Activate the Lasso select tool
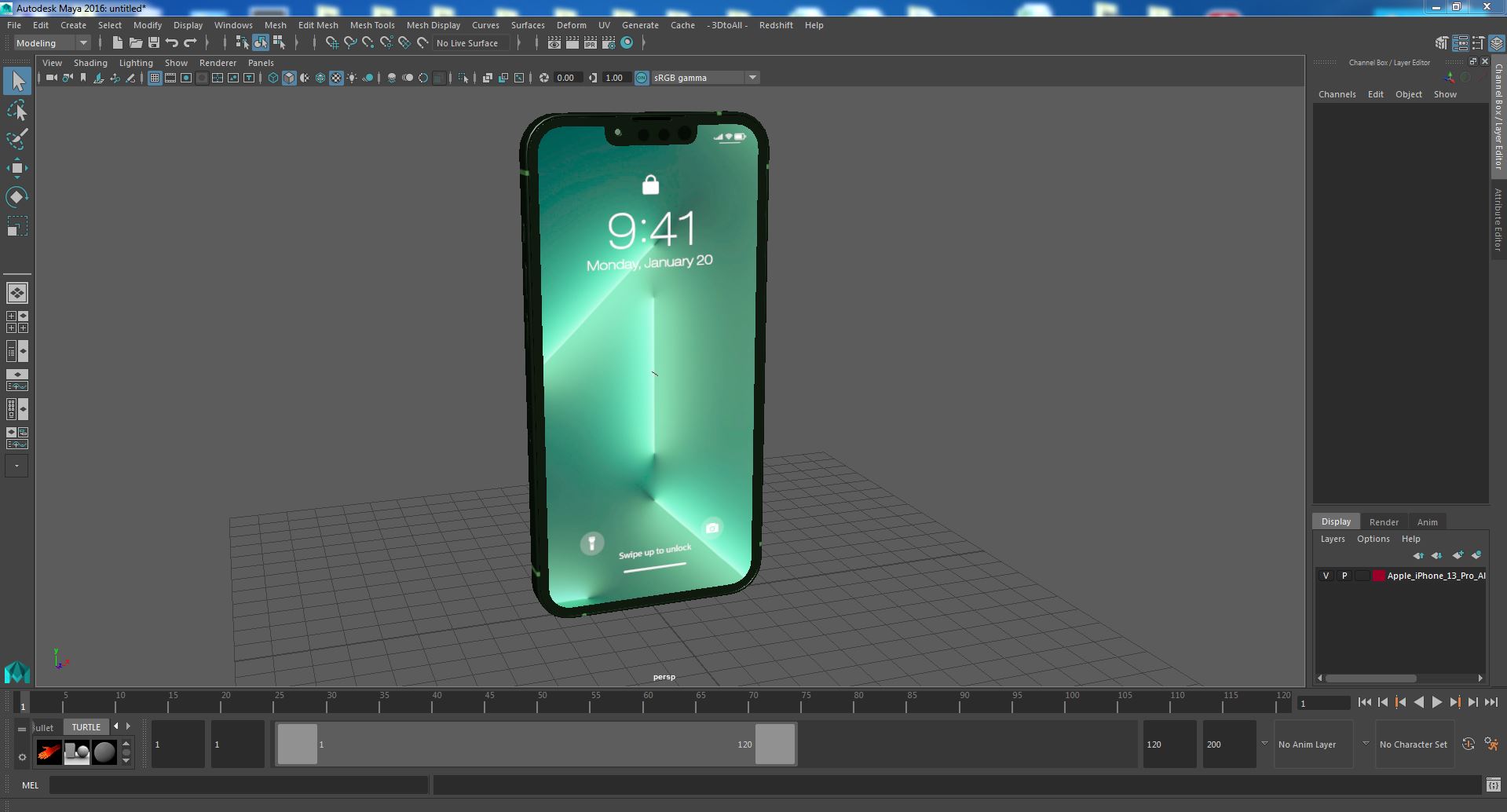 [x=17, y=111]
